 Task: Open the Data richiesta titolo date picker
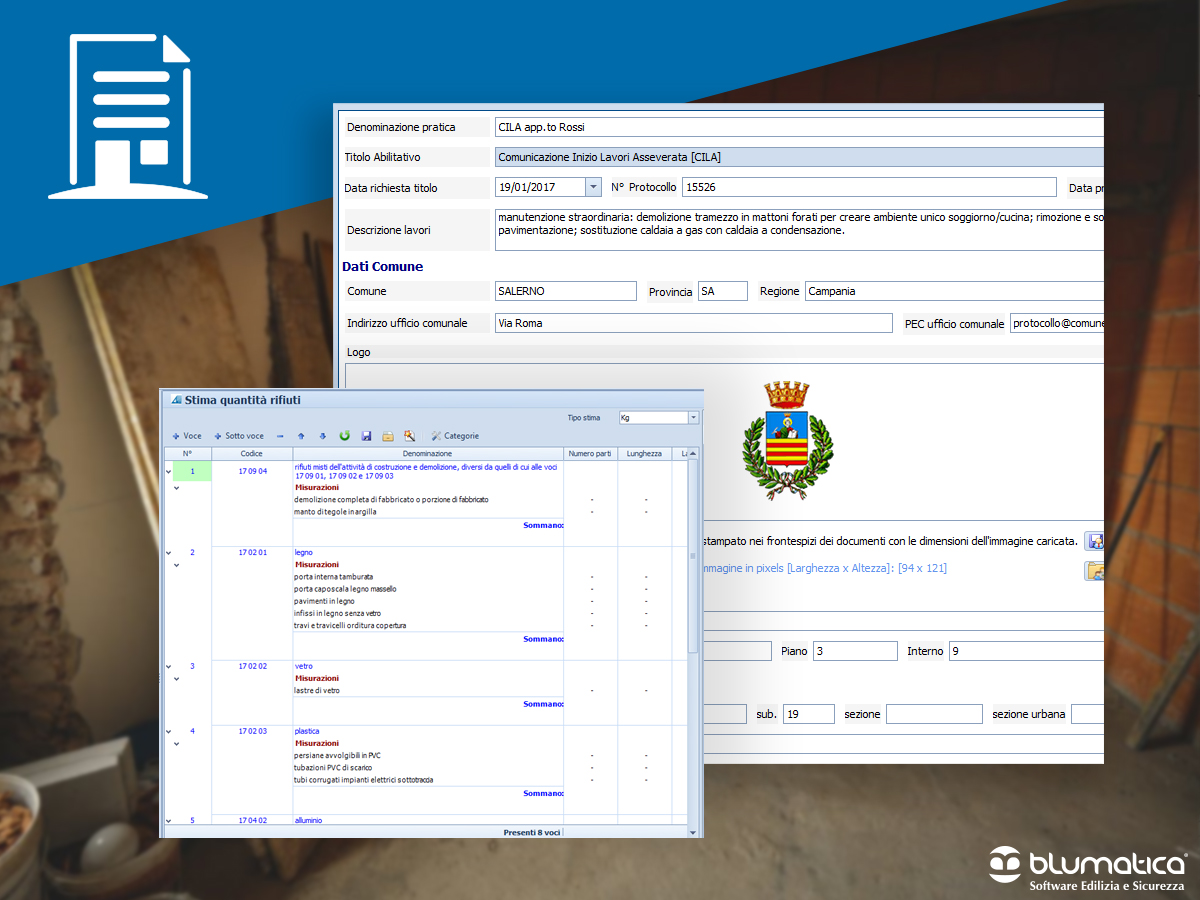tap(593, 187)
